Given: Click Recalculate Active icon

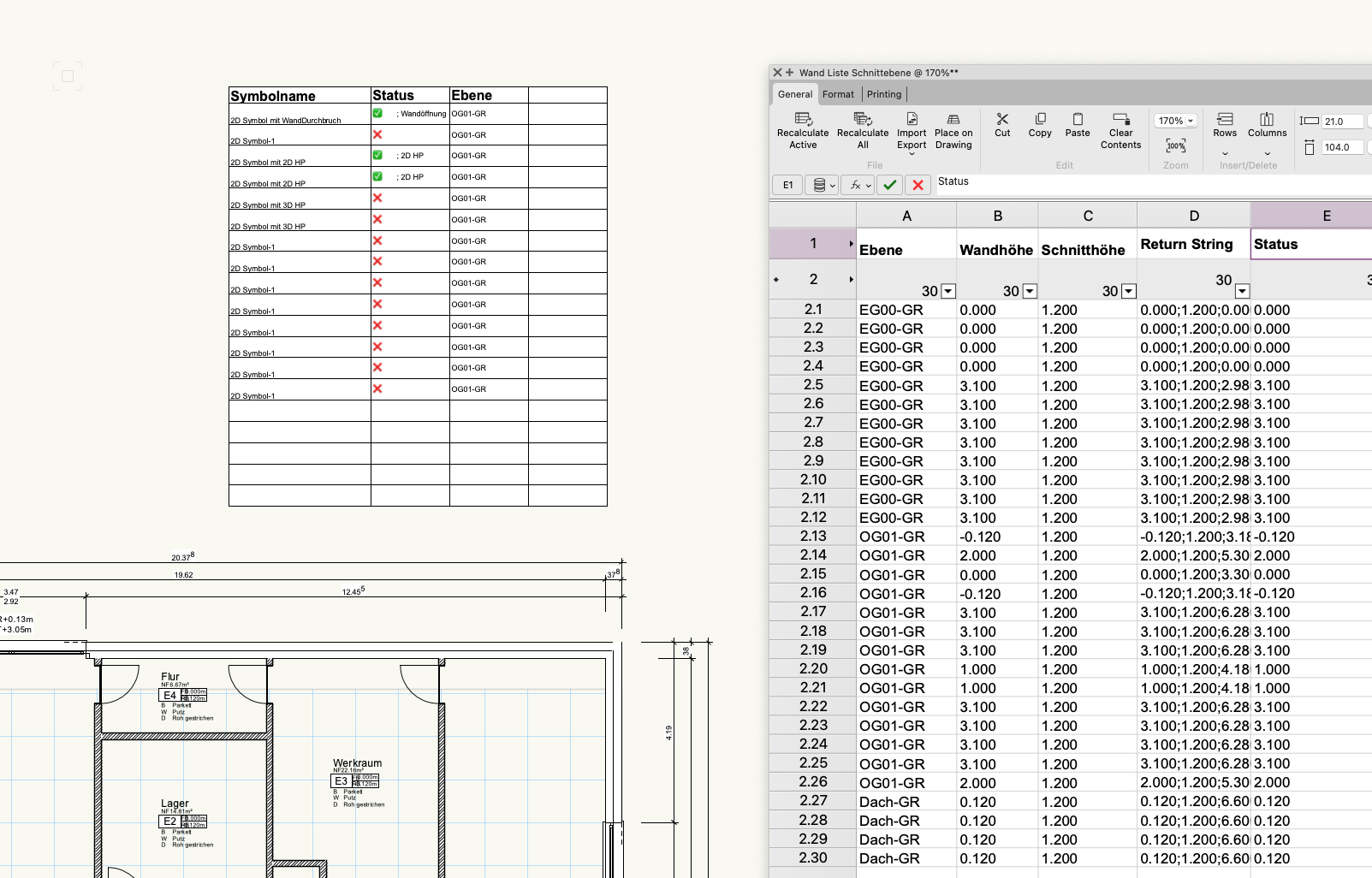Looking at the screenshot, I should 803,120.
